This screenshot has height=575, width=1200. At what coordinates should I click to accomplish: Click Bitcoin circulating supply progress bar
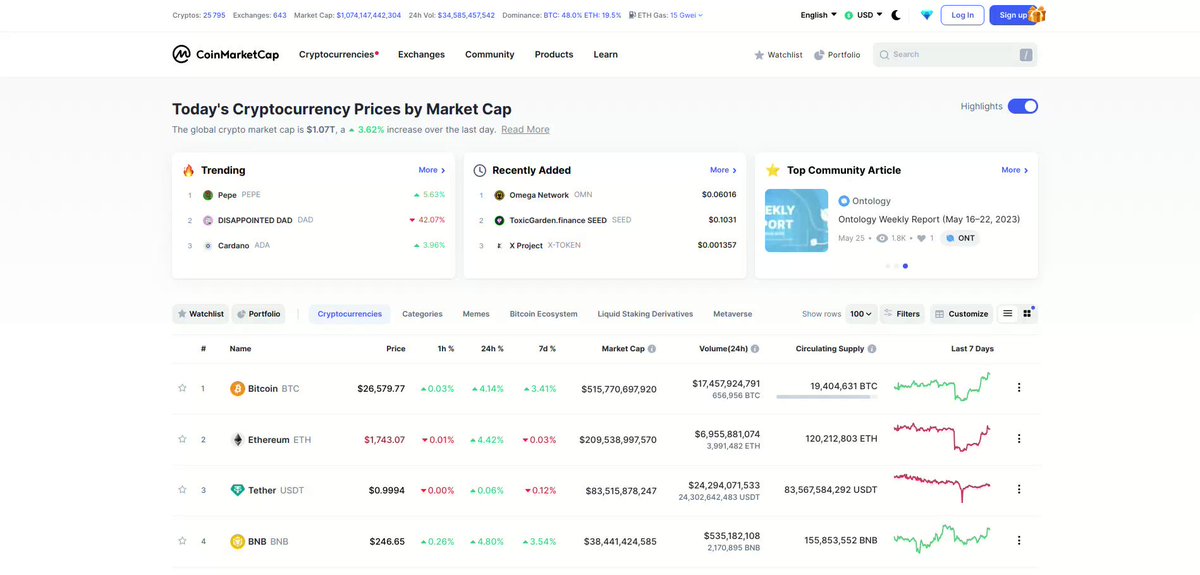click(827, 397)
